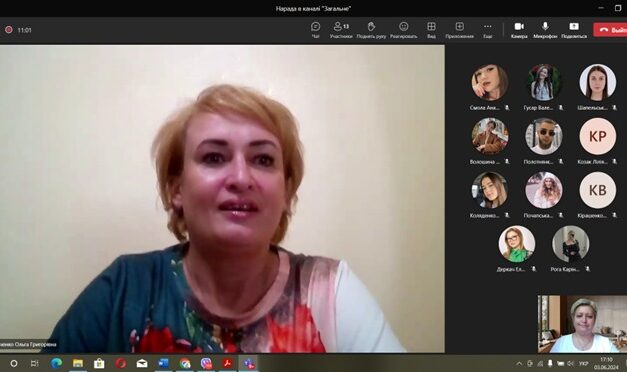This screenshot has height=372, width=627.
Task: Expand the system tray hidden icons
Action: pyautogui.click(x=519, y=364)
